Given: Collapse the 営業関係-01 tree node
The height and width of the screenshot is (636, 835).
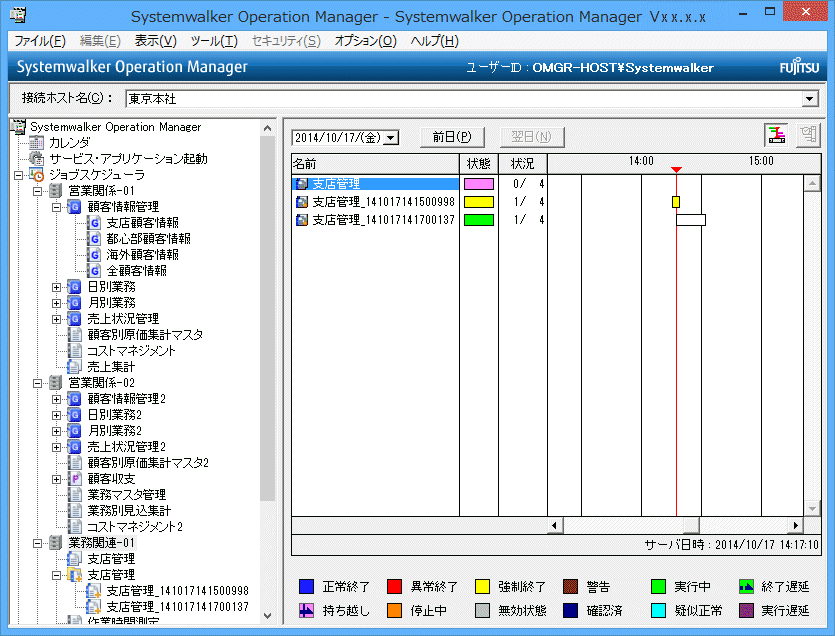Looking at the screenshot, I should tap(37, 191).
